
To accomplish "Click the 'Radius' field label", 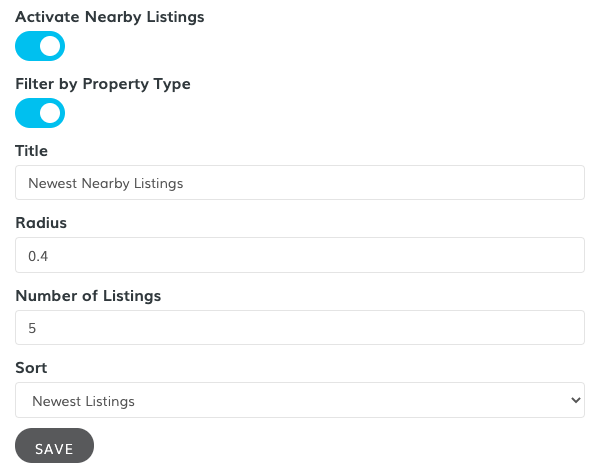I will click(x=39, y=223).
